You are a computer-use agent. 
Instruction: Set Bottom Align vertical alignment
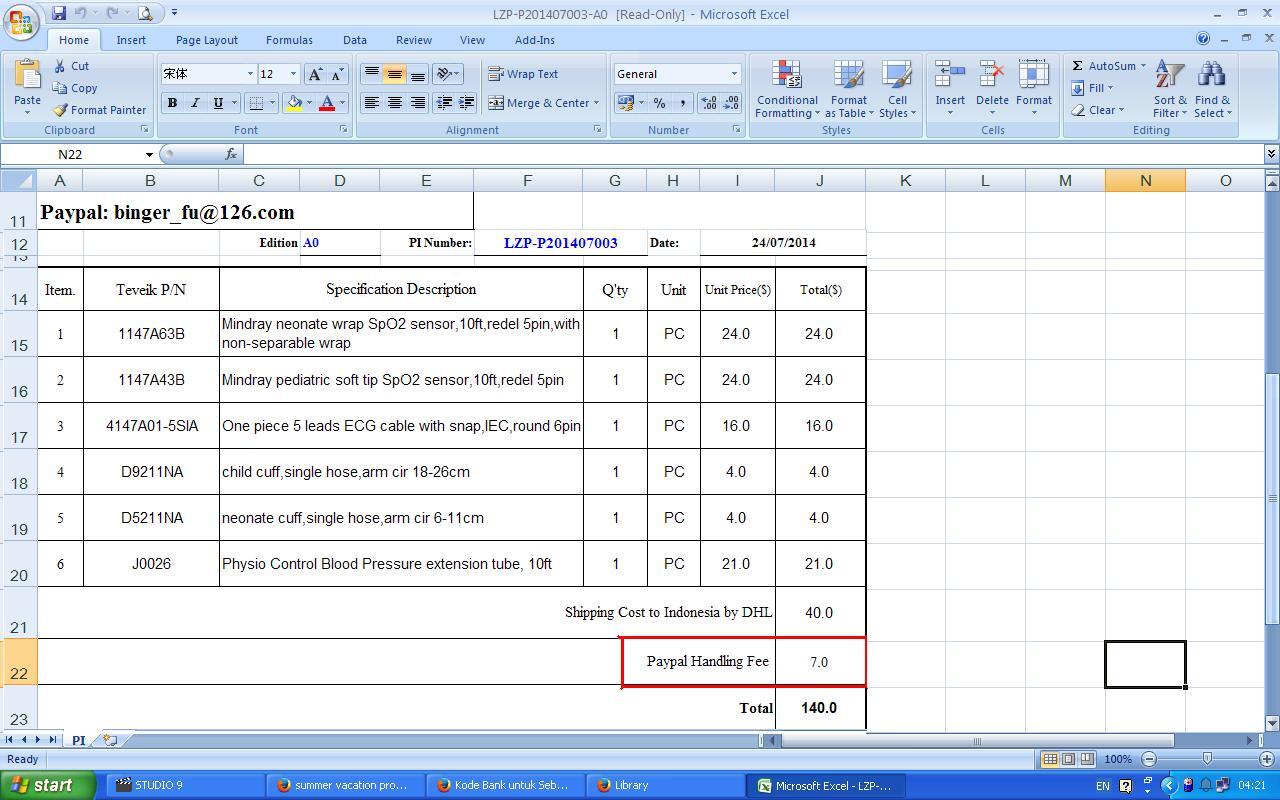[417, 74]
